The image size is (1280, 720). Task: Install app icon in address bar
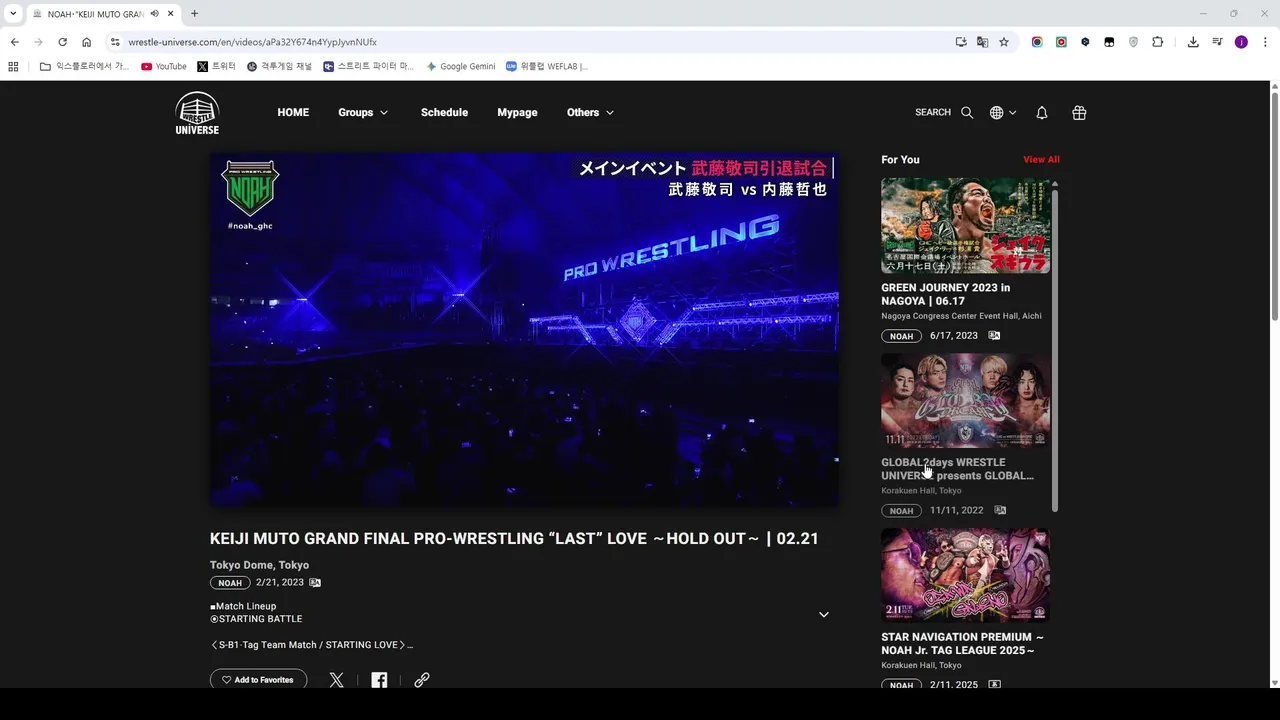(x=961, y=42)
